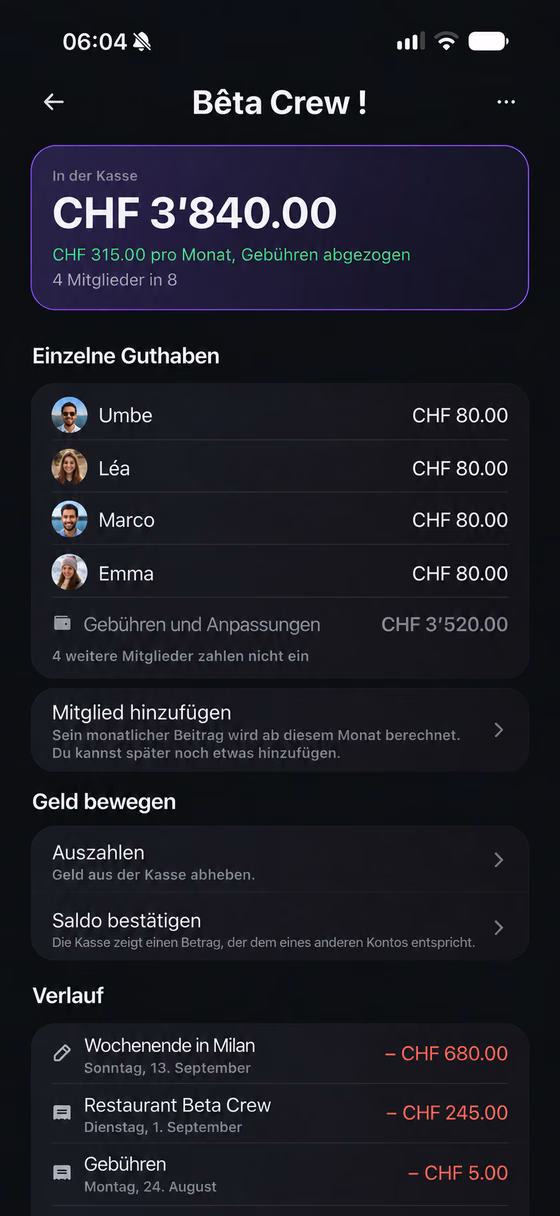Tap the wallet icon beside Gebühren und Anpassungen
This screenshot has height=1216, width=560.
click(x=62, y=623)
